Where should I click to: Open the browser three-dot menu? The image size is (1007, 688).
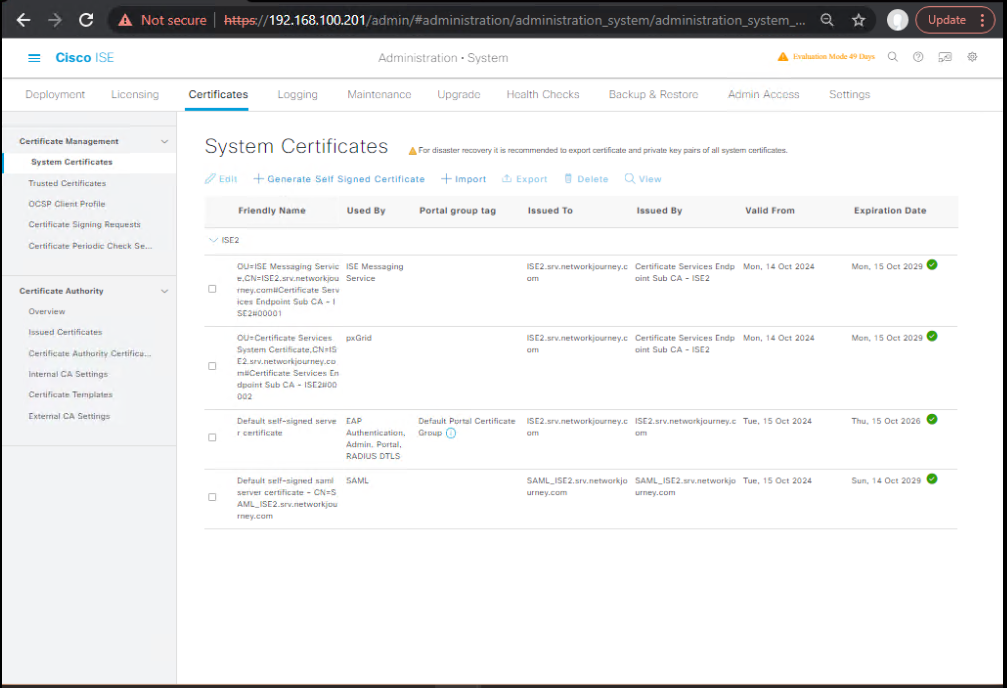(983, 20)
